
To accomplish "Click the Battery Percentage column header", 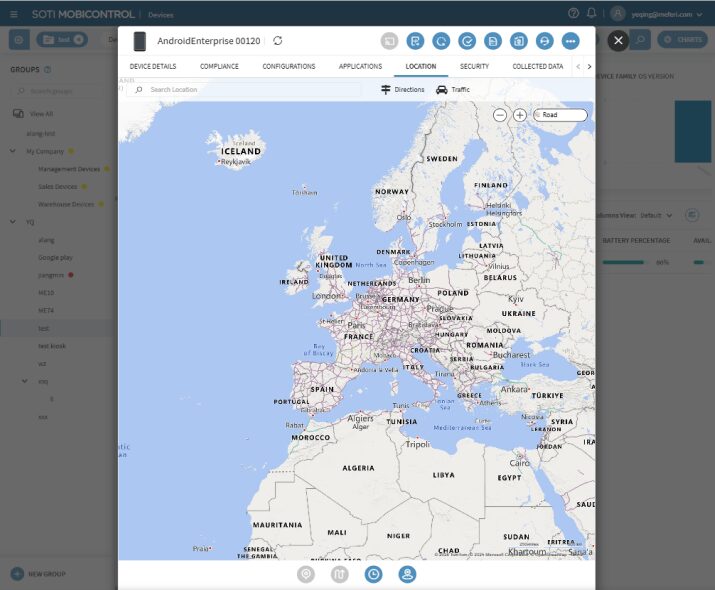I will [x=636, y=240].
